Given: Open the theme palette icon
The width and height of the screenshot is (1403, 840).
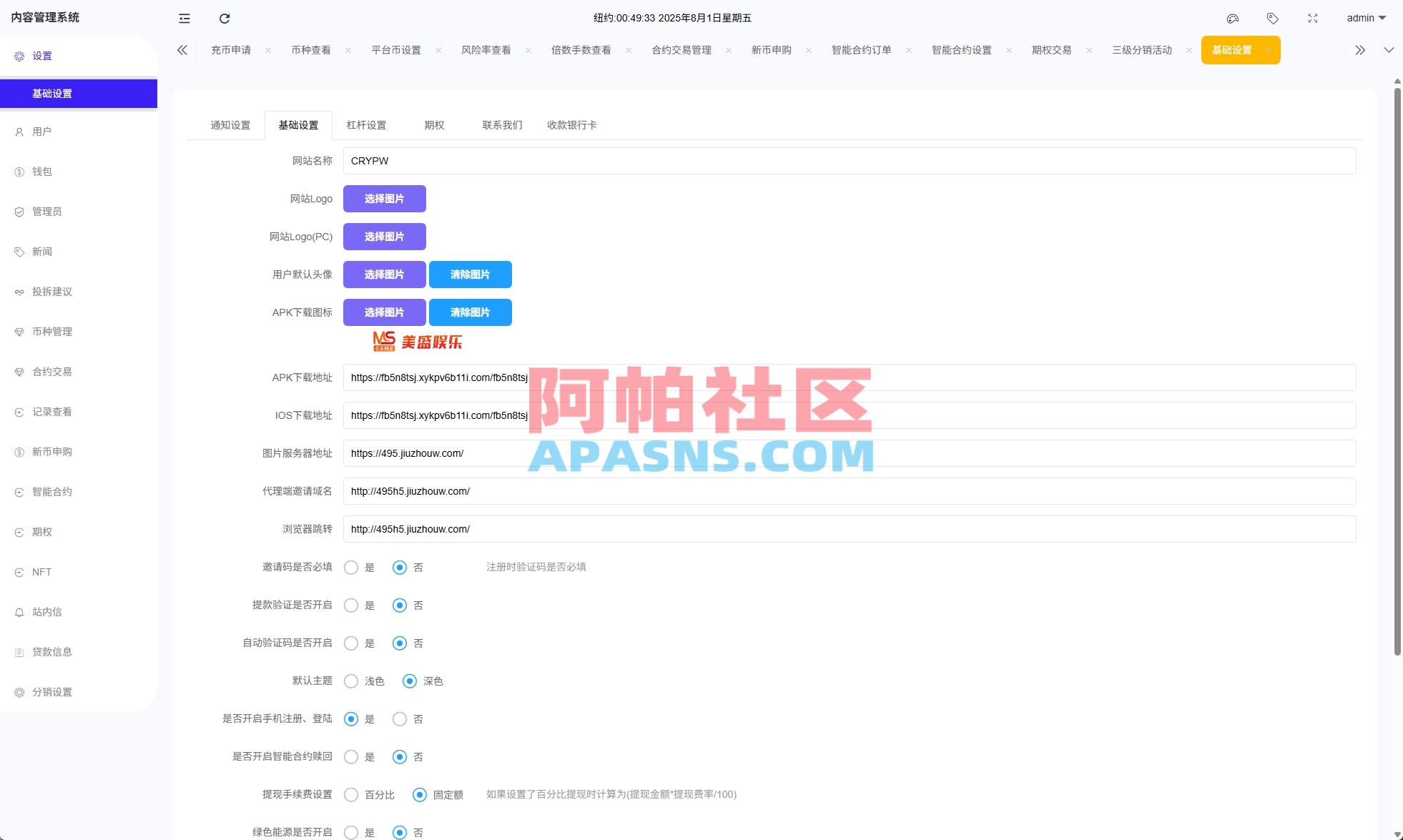Looking at the screenshot, I should click(x=1233, y=19).
